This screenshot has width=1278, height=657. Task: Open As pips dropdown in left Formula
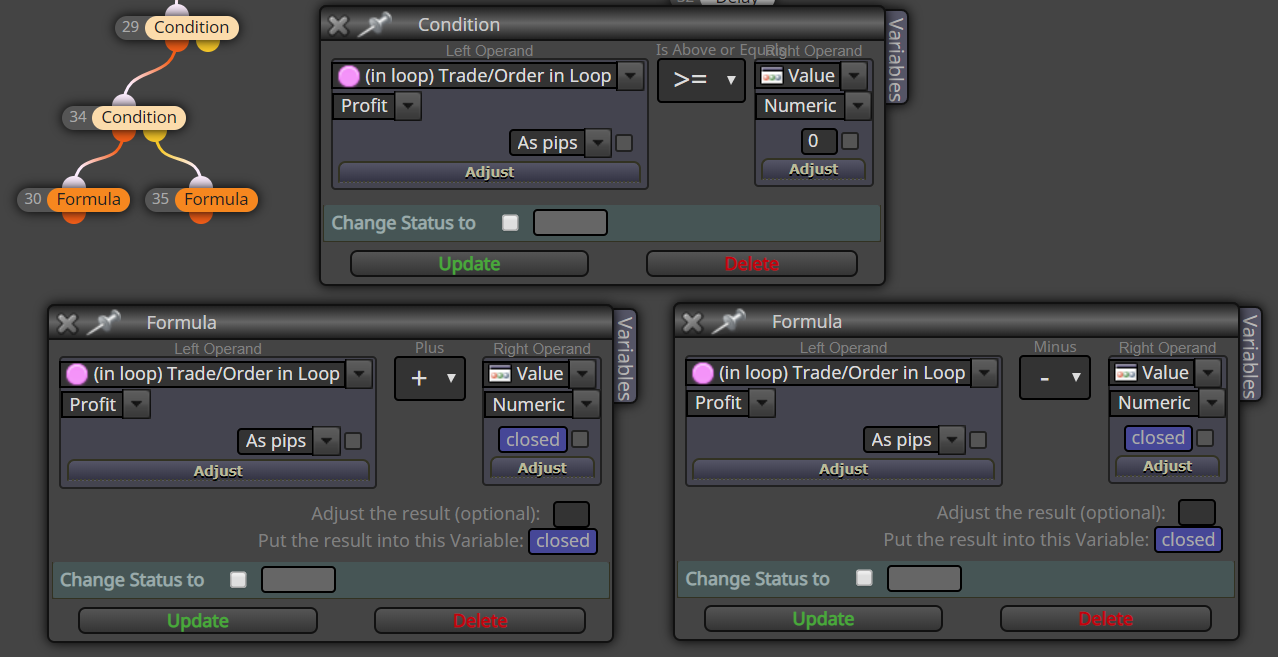pyautogui.click(x=327, y=441)
